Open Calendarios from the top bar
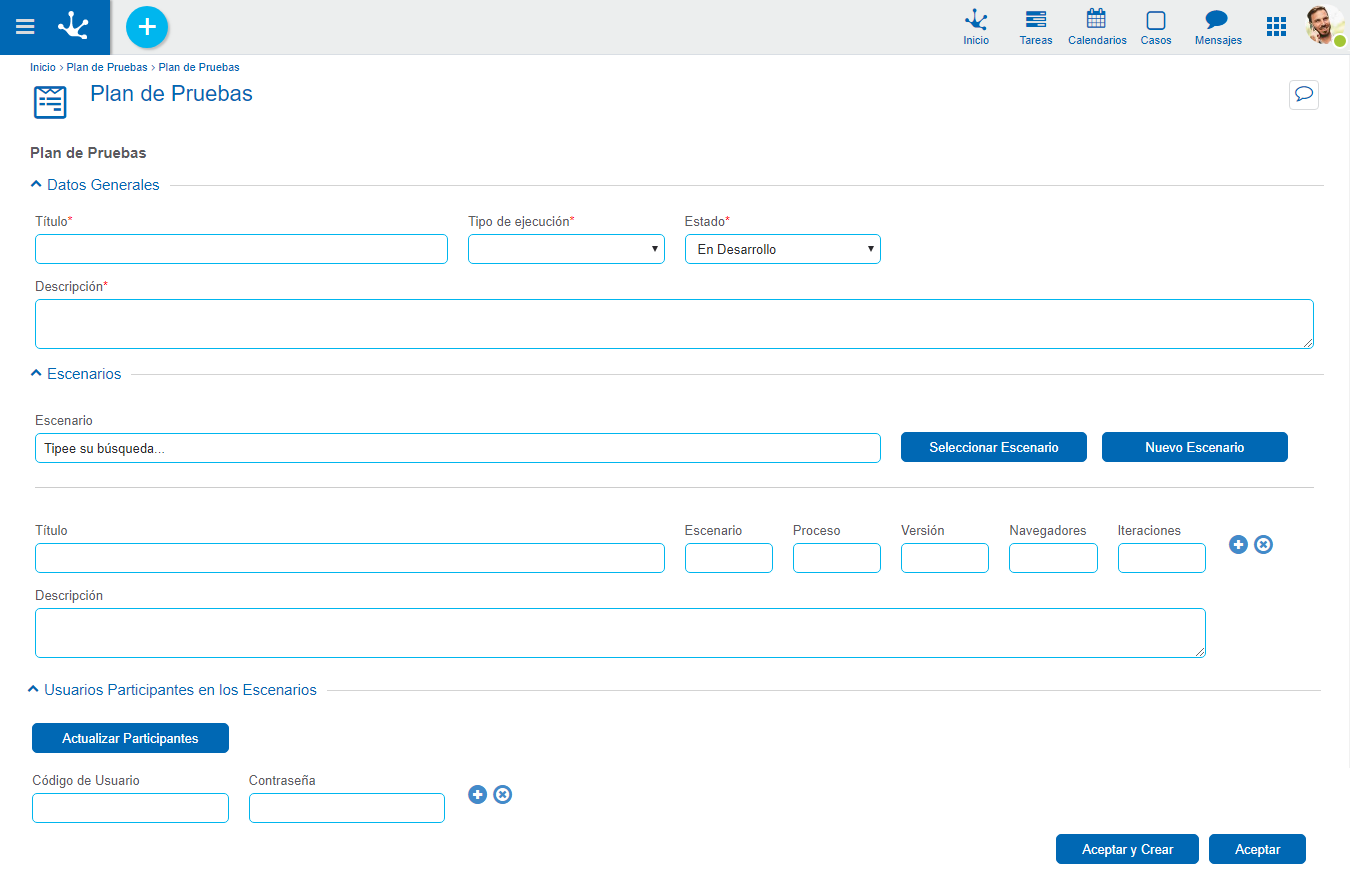This screenshot has width=1350, height=885. [1097, 27]
